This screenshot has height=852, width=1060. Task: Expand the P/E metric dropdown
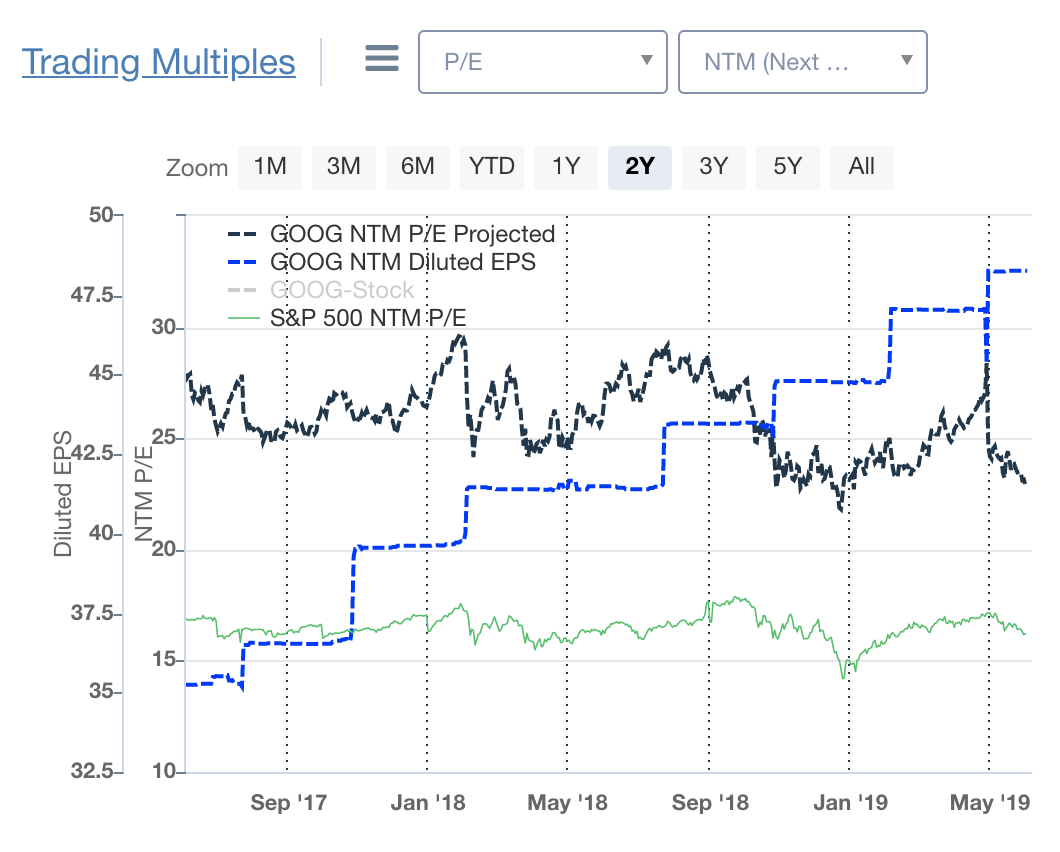click(x=543, y=62)
